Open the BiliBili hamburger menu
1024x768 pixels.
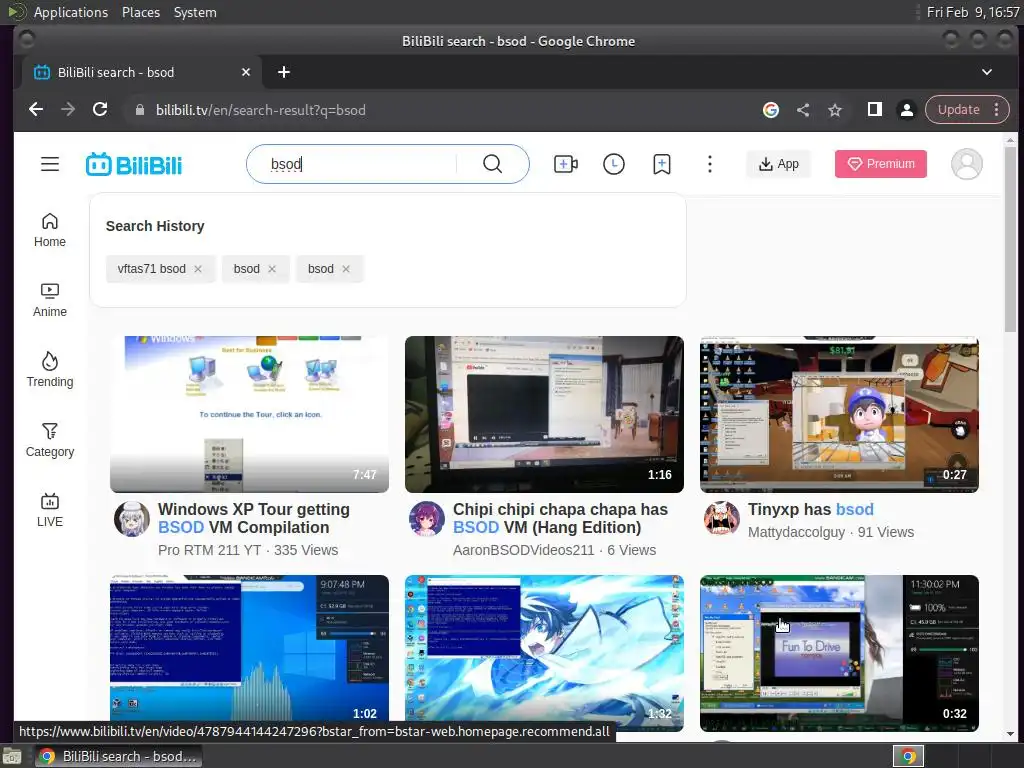pos(50,164)
